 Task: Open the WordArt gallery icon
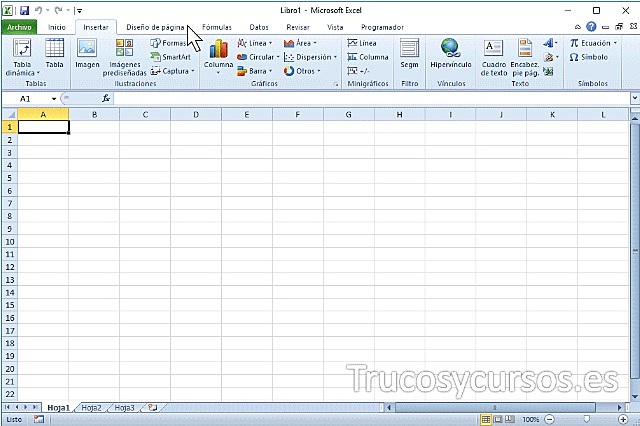click(550, 43)
